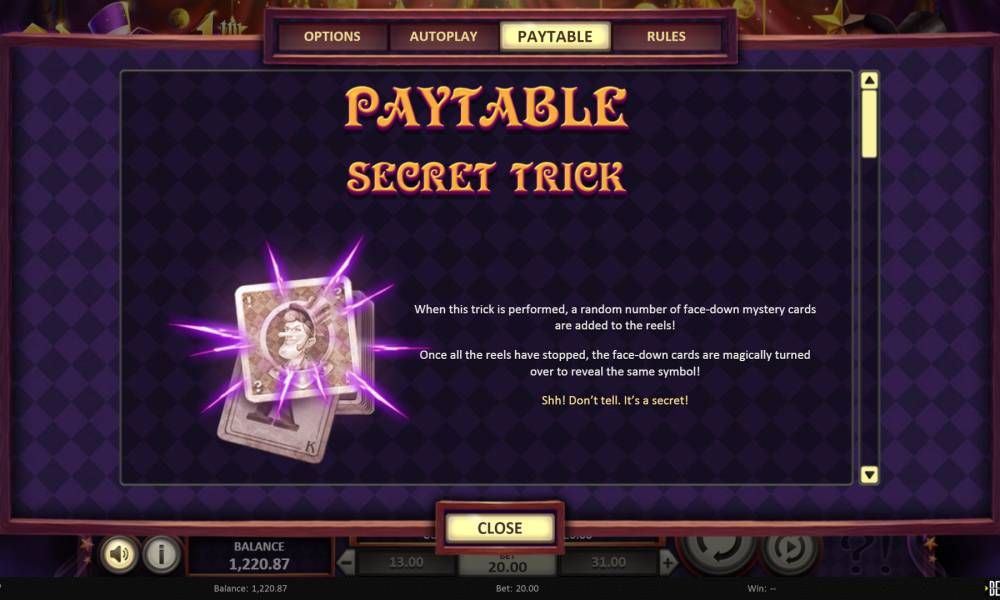Screen dimensions: 1000x600
Task: Select the 31.00 bet value
Action: coord(608,562)
